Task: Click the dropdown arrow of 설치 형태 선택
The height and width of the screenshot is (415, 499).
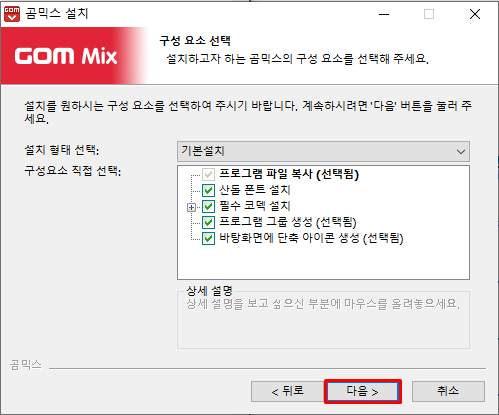Action: 461,152
